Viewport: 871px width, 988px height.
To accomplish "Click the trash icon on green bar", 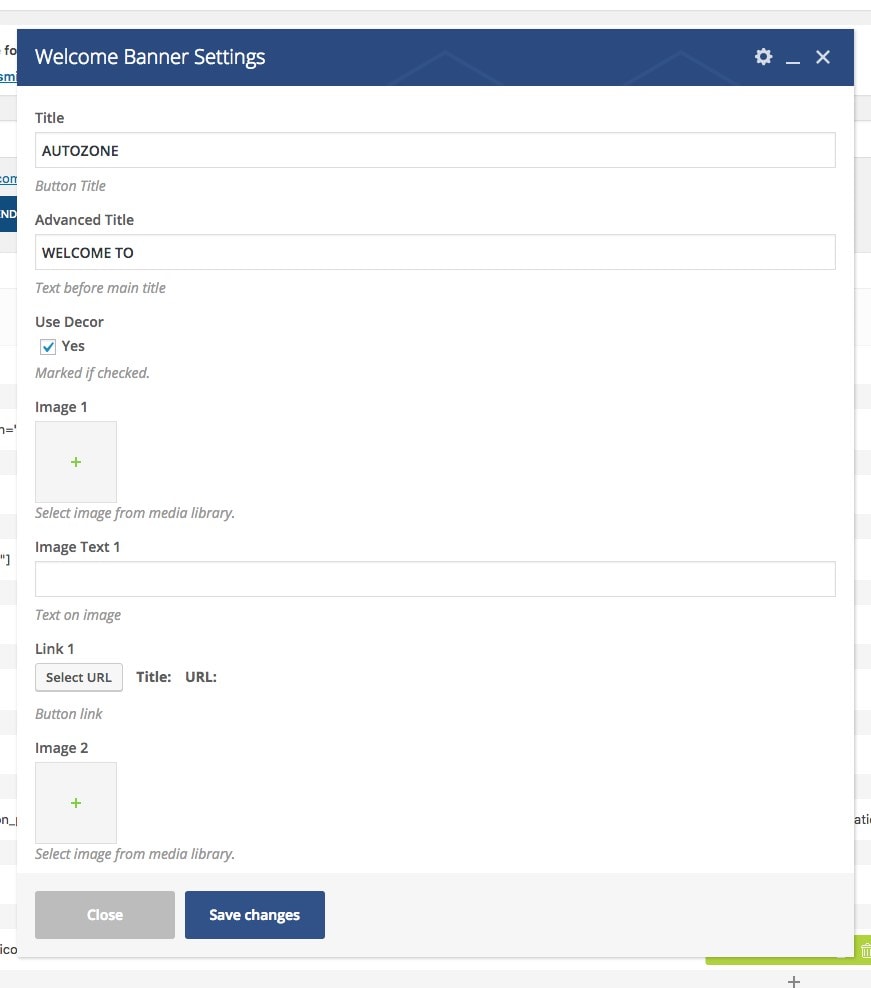I will pos(865,950).
